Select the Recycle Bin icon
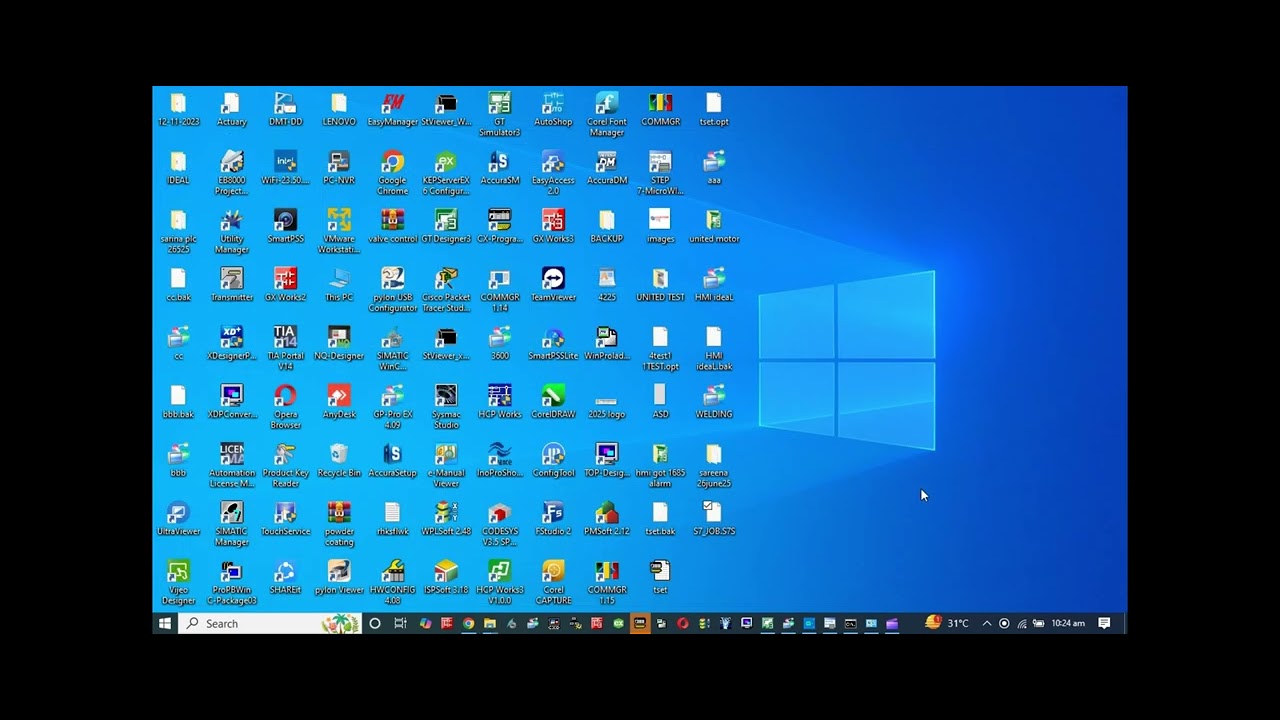The image size is (1280, 720). point(339,460)
